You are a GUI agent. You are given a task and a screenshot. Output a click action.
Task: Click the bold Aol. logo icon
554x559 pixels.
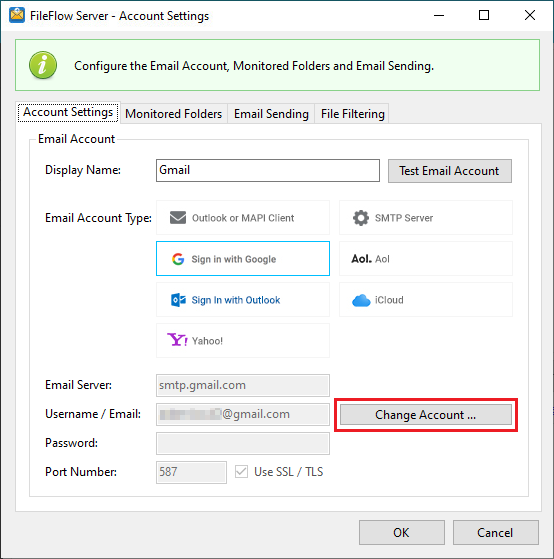361,258
